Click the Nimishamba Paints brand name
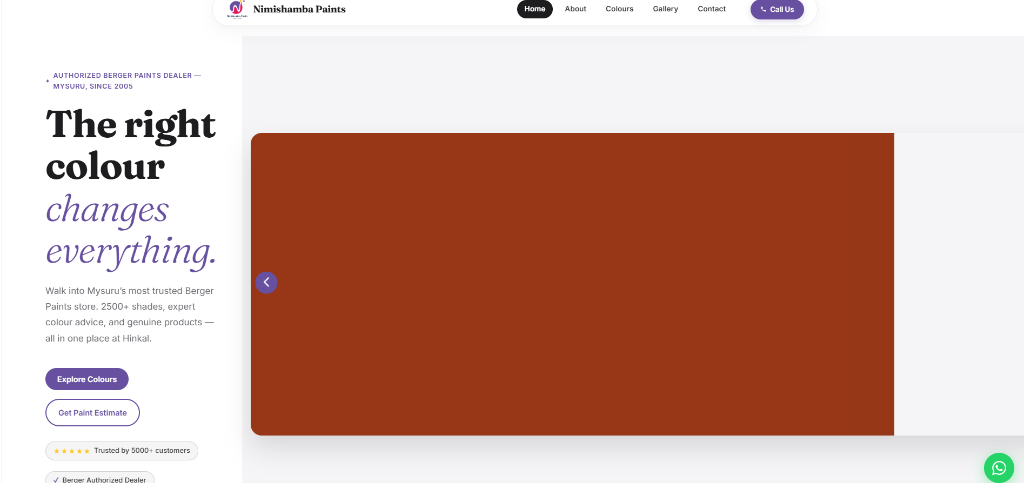1024x483 pixels. click(x=299, y=9)
